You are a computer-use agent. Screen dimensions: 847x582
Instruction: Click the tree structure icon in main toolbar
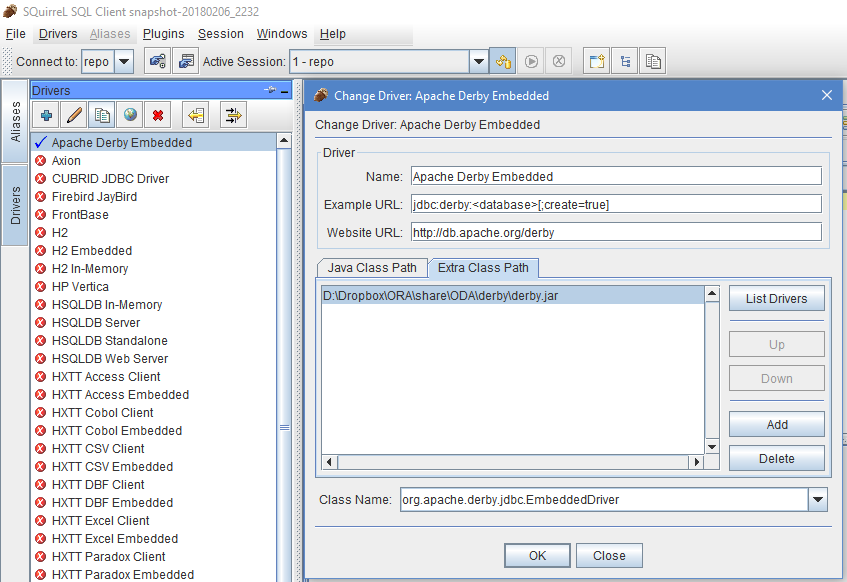625,62
